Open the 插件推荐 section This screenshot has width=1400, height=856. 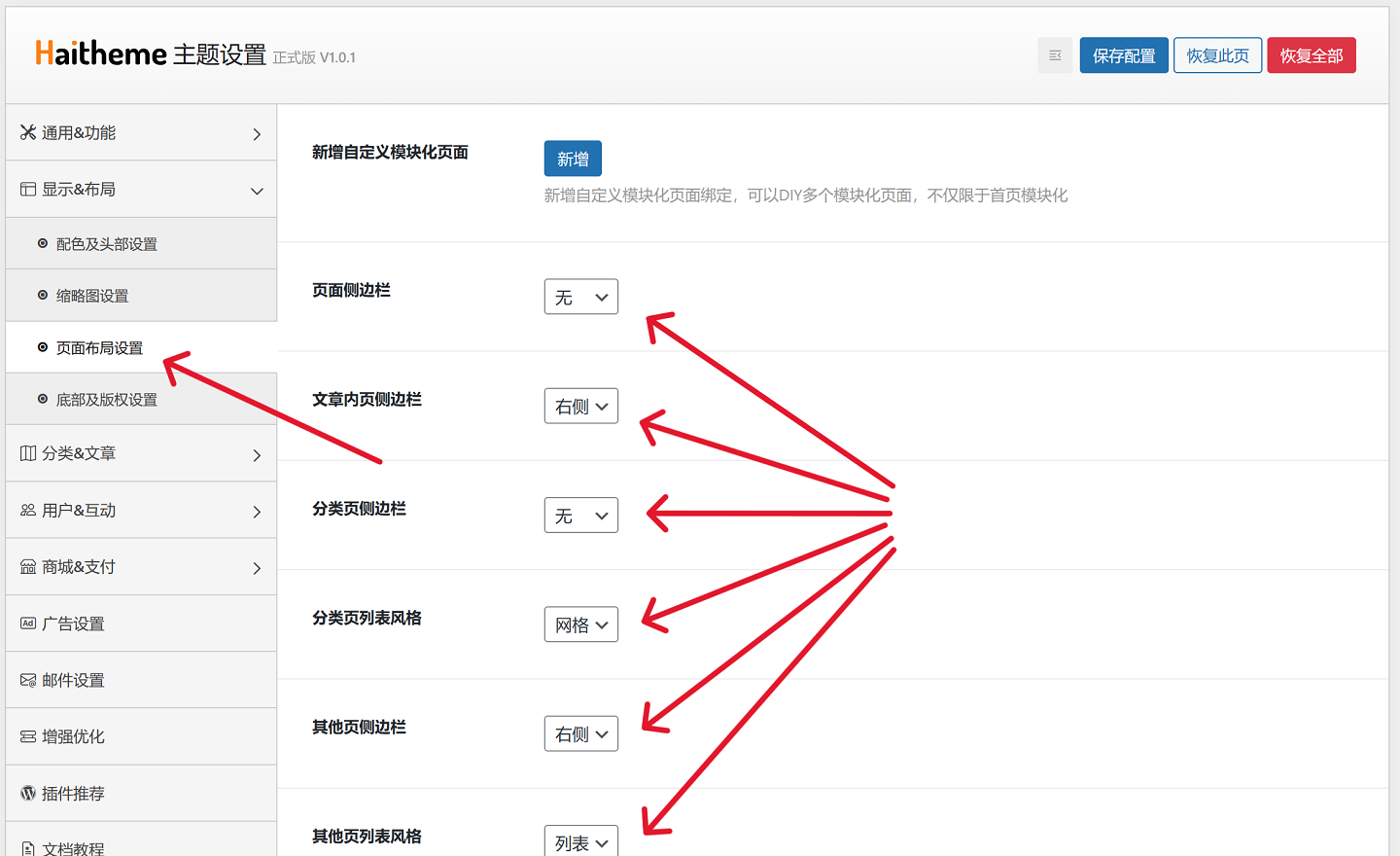pyautogui.click(x=141, y=793)
